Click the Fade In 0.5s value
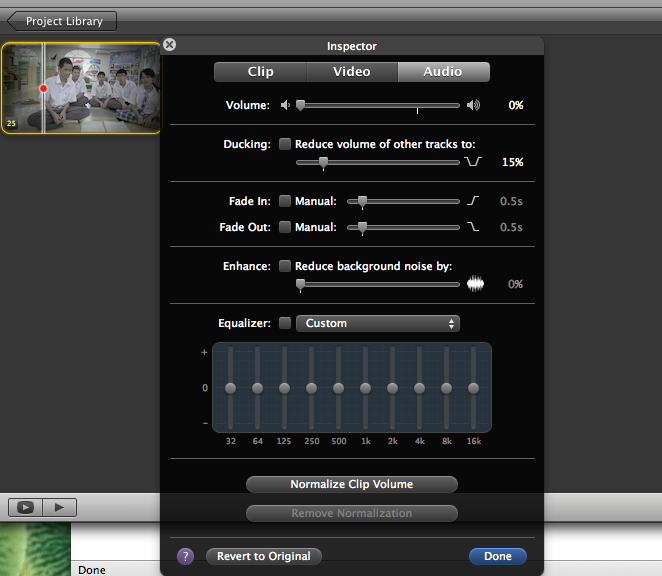662x576 pixels. pyautogui.click(x=511, y=201)
